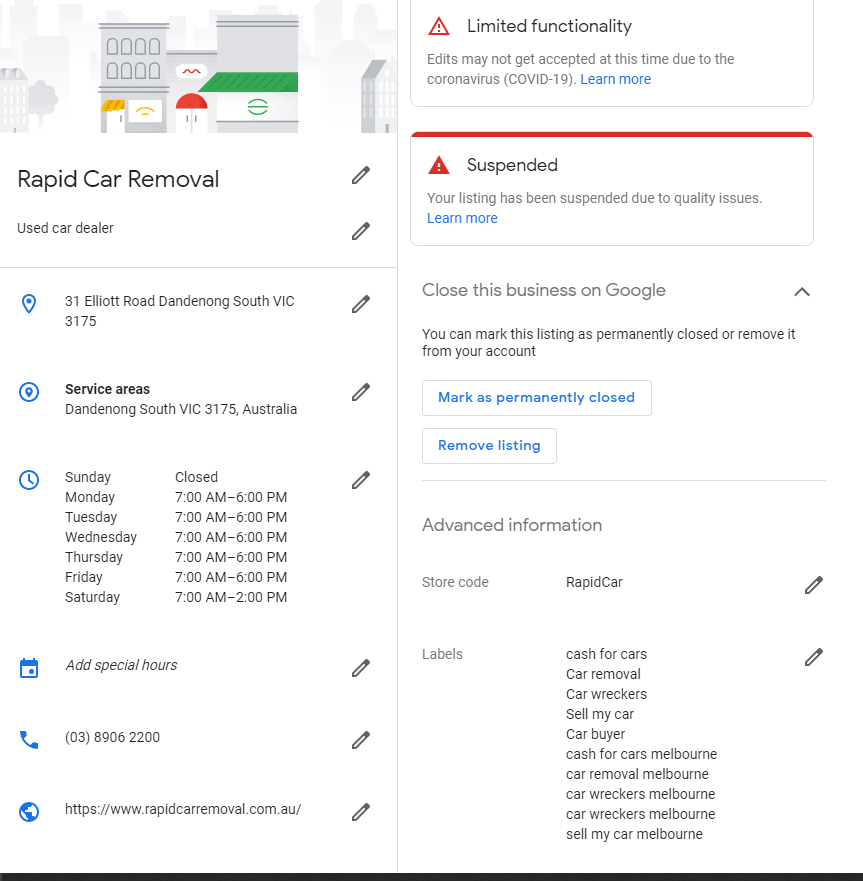Open Learn more link about COVID-19 edits
The height and width of the screenshot is (881, 863).
click(x=615, y=79)
